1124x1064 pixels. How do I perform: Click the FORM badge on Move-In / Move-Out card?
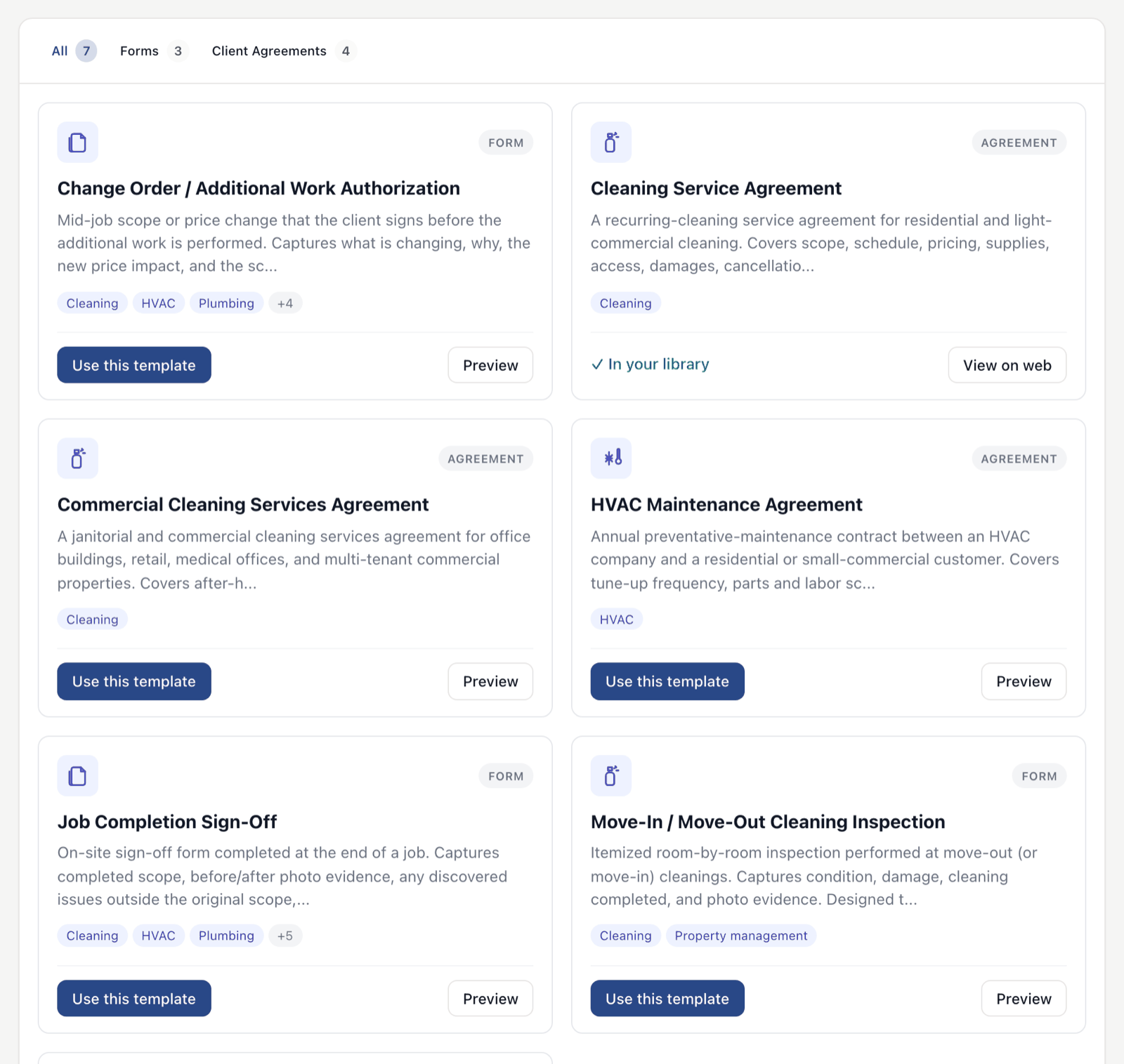pos(1039,776)
